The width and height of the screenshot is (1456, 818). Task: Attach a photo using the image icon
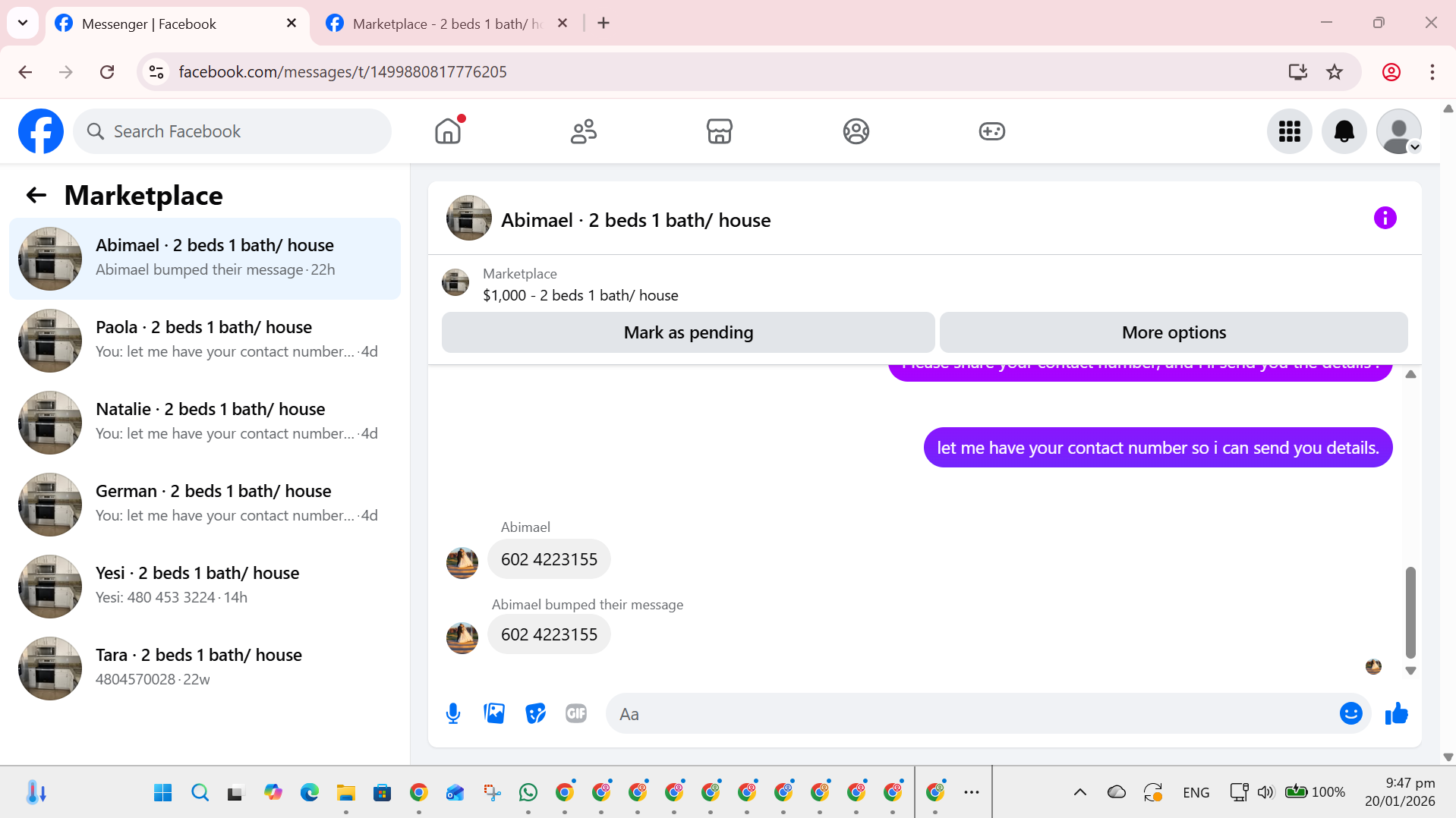(x=494, y=713)
